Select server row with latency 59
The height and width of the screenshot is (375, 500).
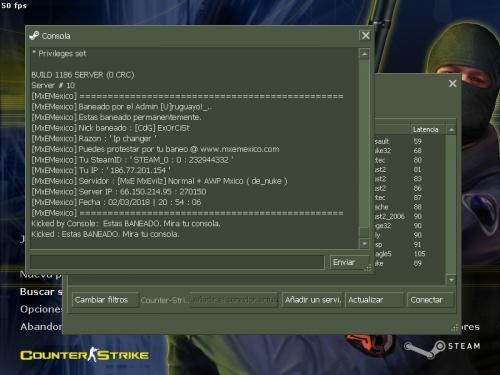point(410,141)
